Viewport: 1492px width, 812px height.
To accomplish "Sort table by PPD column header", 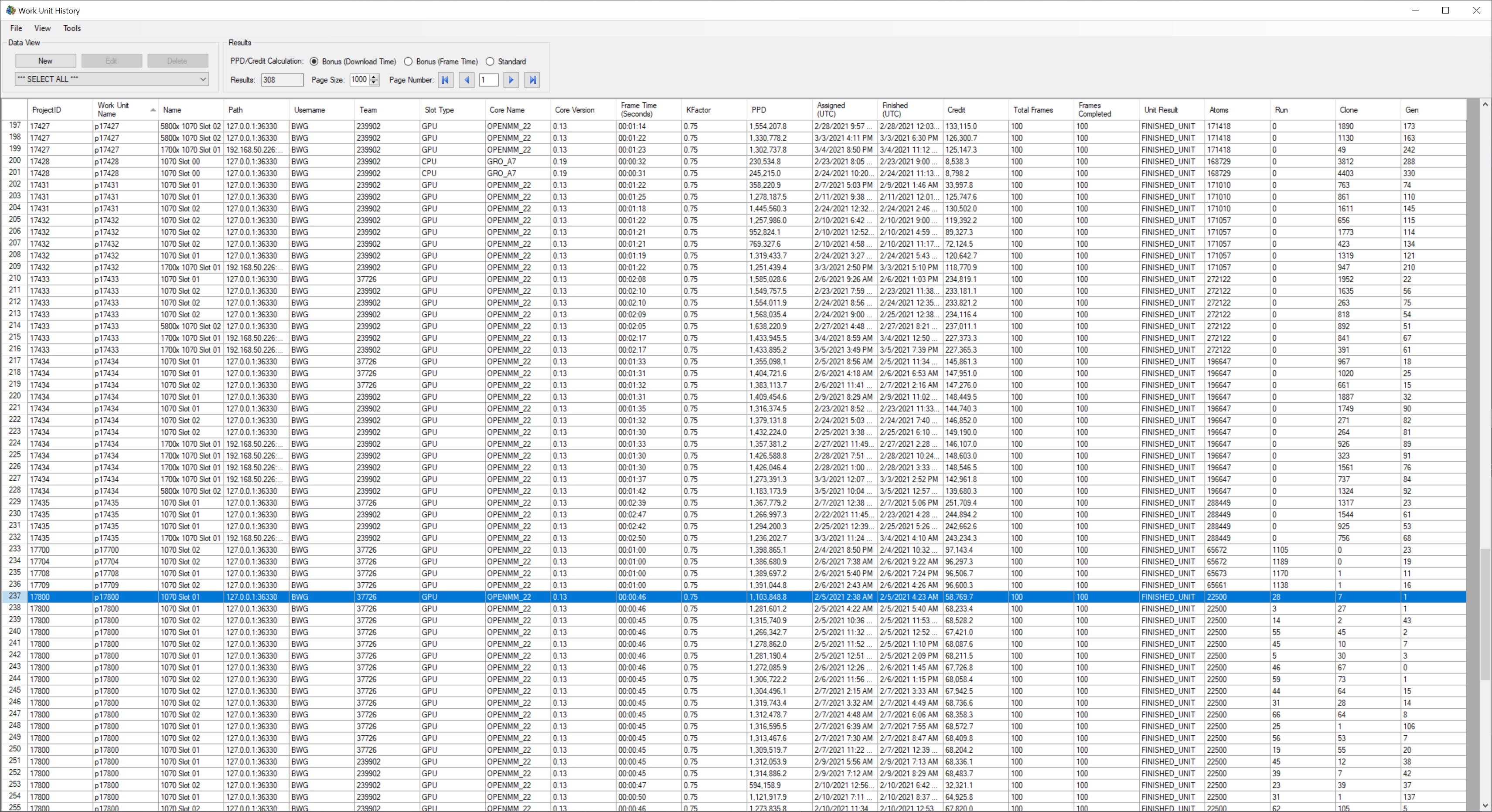I will tap(759, 110).
